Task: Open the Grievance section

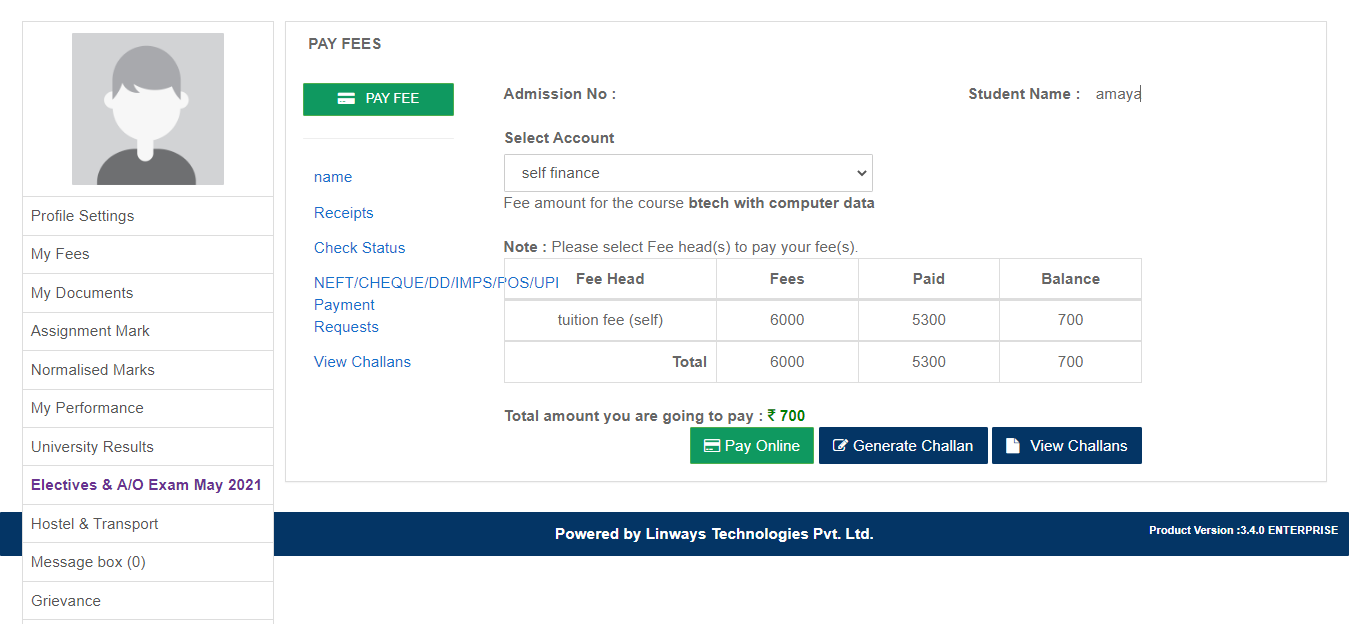Action: point(66,600)
